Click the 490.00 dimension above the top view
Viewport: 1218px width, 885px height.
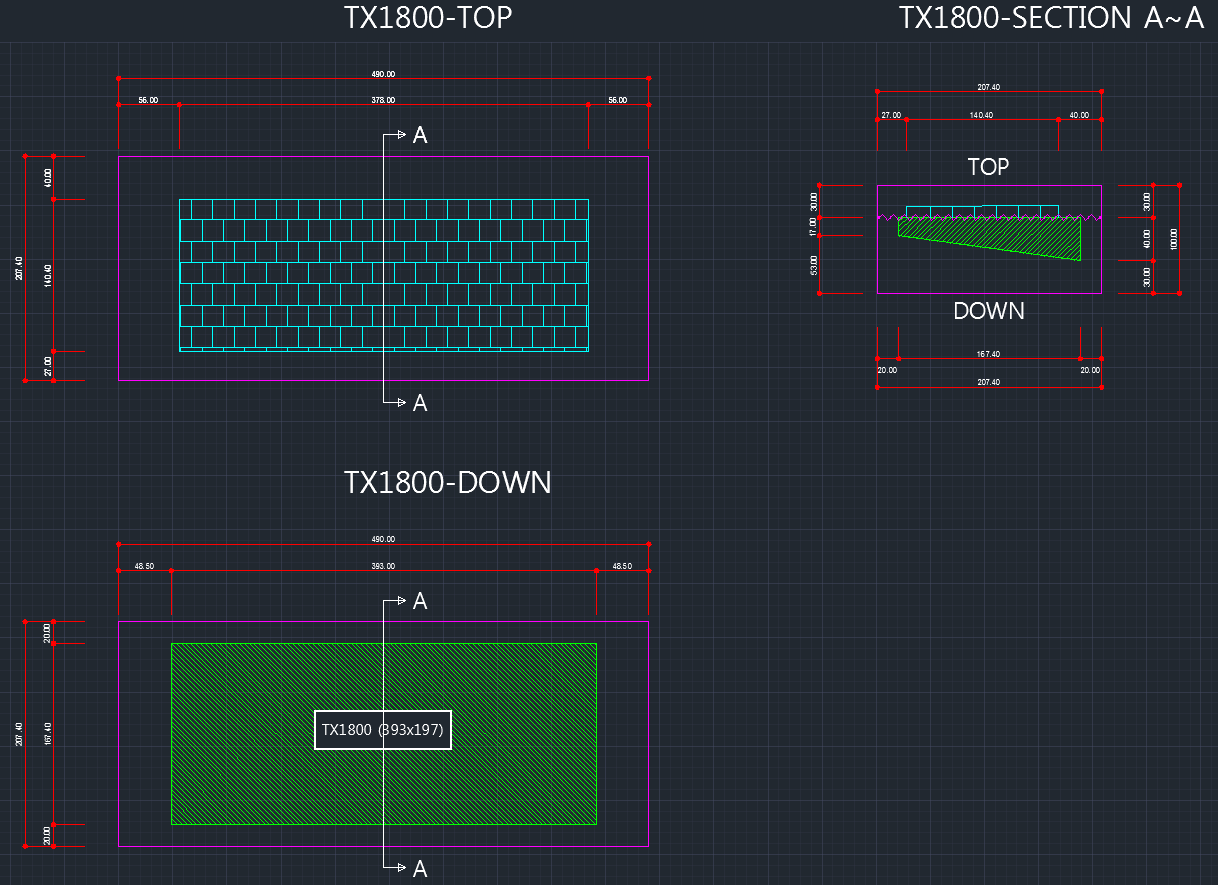(x=383, y=74)
